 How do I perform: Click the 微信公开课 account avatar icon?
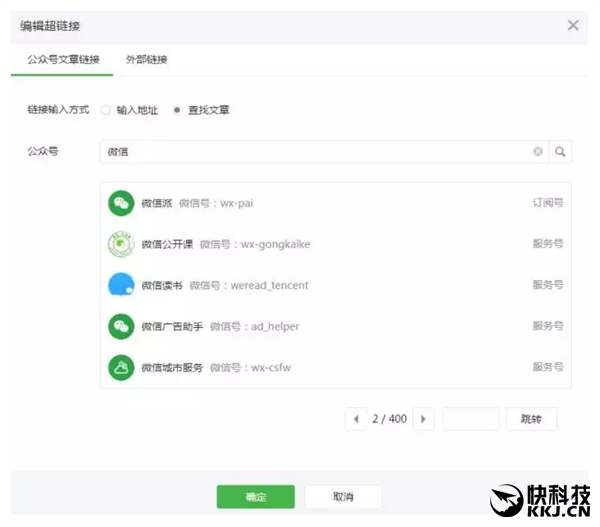coord(121,244)
